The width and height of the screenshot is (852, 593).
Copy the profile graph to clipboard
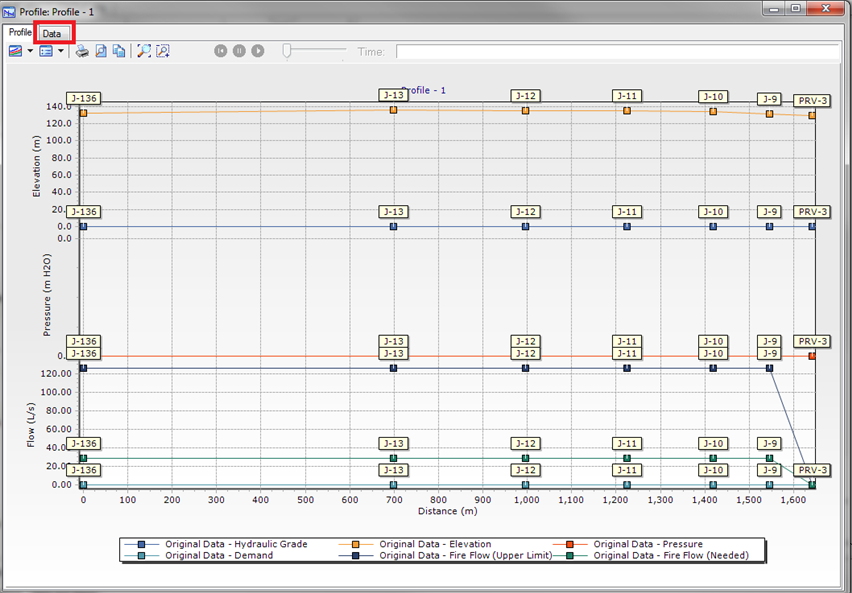coord(119,51)
